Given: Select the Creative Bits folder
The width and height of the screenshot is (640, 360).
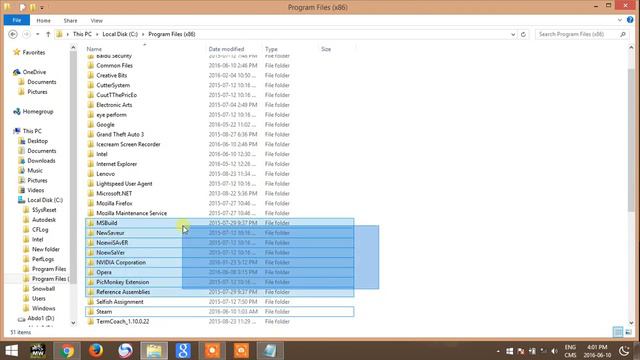Looking at the screenshot, I should [x=111, y=76].
